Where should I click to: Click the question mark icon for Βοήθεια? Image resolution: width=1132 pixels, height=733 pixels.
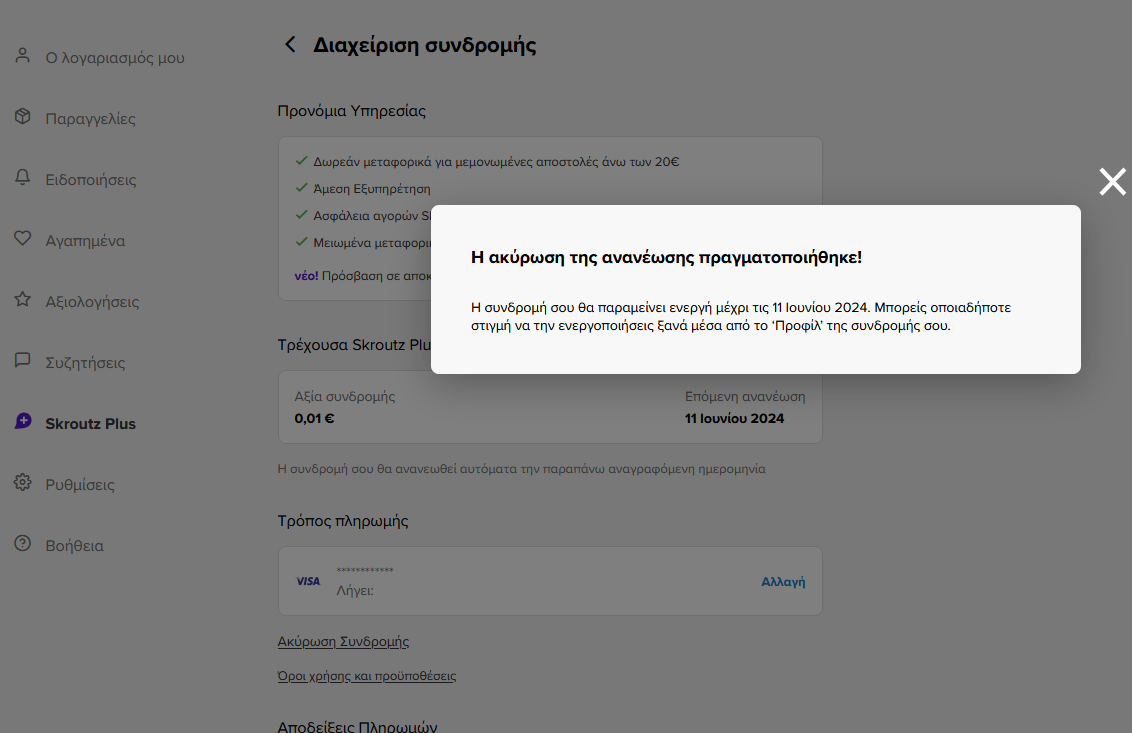pyautogui.click(x=22, y=544)
